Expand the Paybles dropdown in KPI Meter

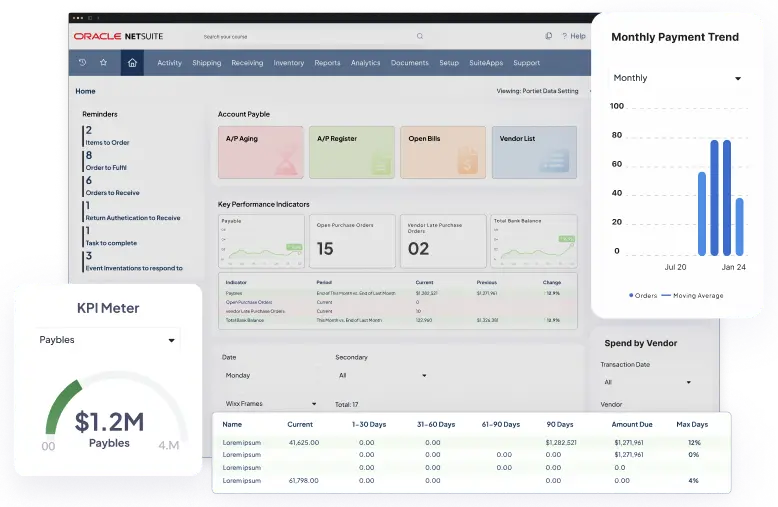click(x=108, y=340)
